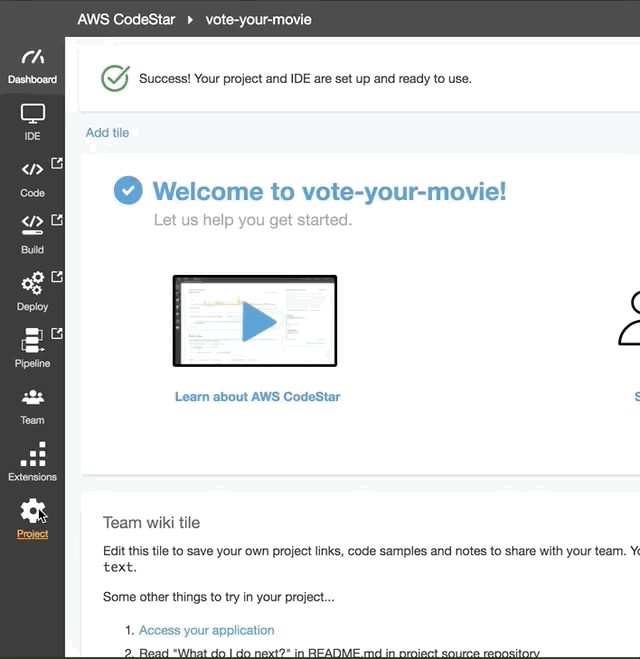Click external-link icon next to Deploy
The height and width of the screenshot is (659, 640).
pos(57,277)
